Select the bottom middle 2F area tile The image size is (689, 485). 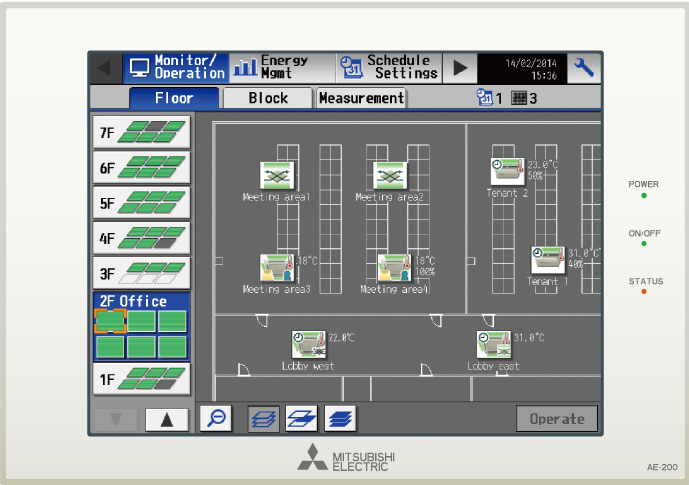tap(141, 347)
